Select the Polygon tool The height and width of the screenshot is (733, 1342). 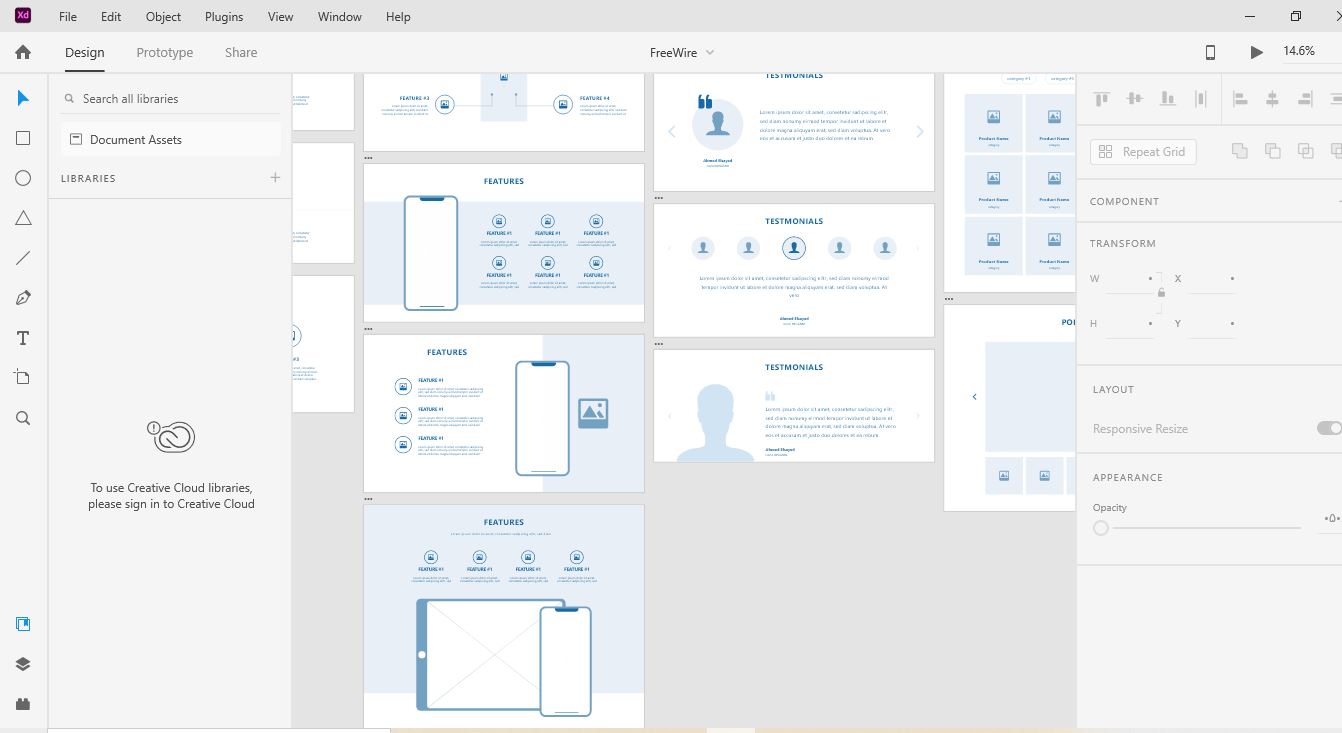tap(23, 218)
